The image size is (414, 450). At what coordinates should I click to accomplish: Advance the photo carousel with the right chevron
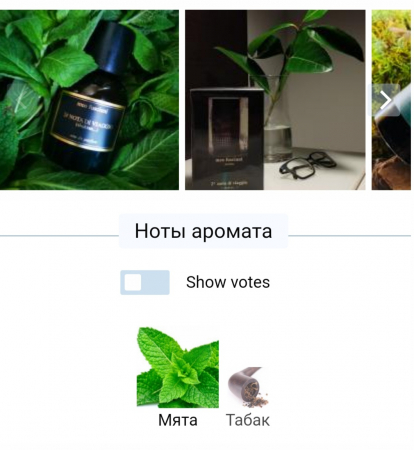pos(386,100)
